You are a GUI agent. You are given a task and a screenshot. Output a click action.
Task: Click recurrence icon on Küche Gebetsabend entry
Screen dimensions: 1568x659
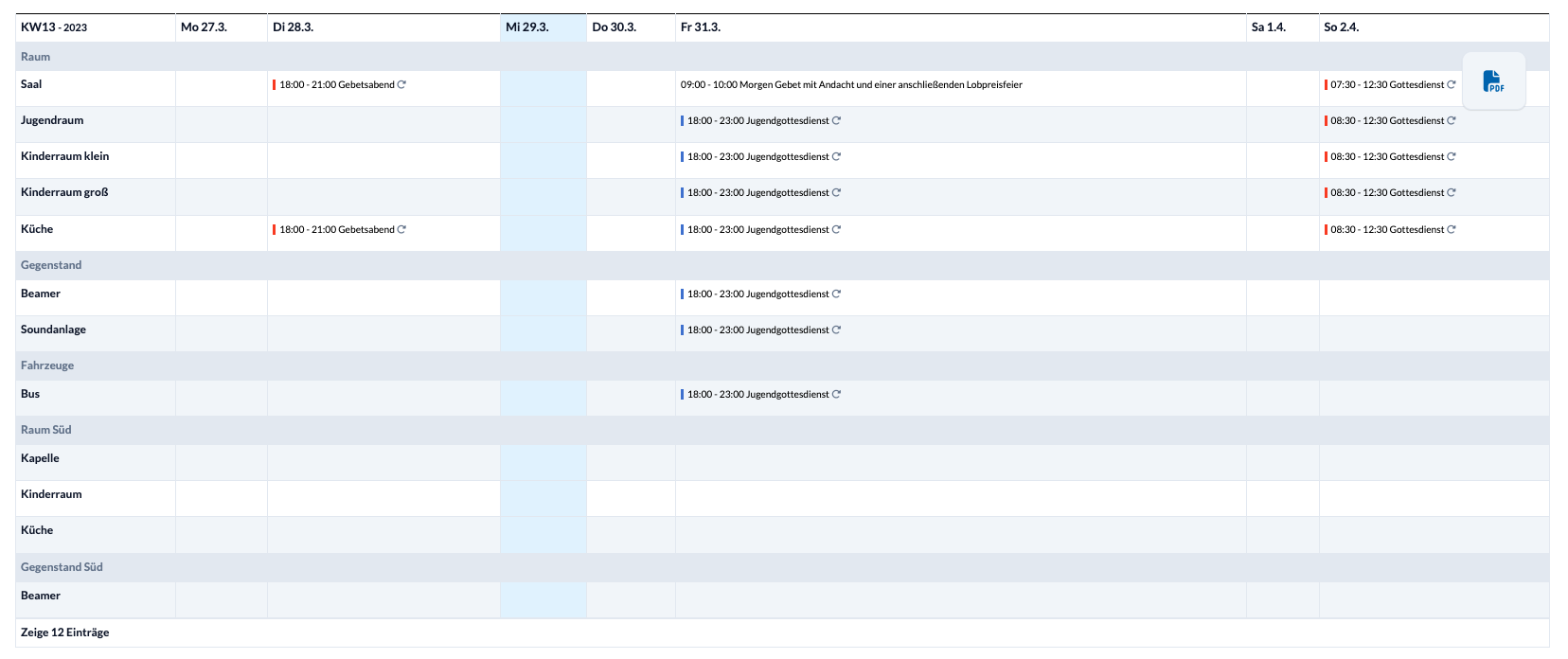(401, 229)
